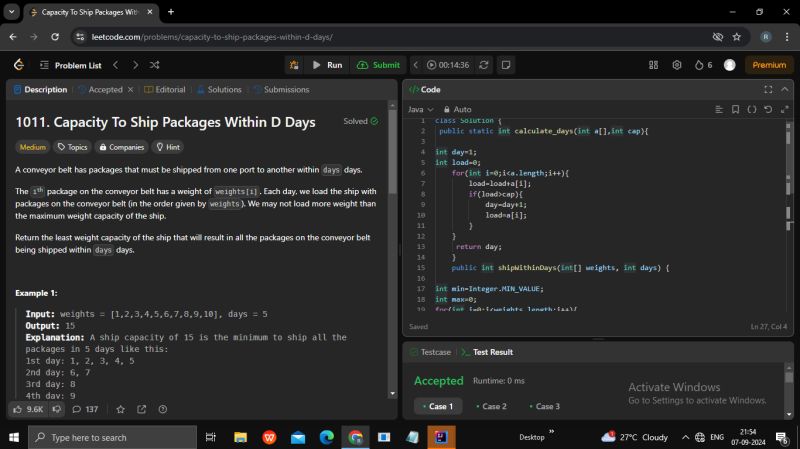The image size is (800, 449).
Task: Open the Problem List panel
Action: point(71,65)
